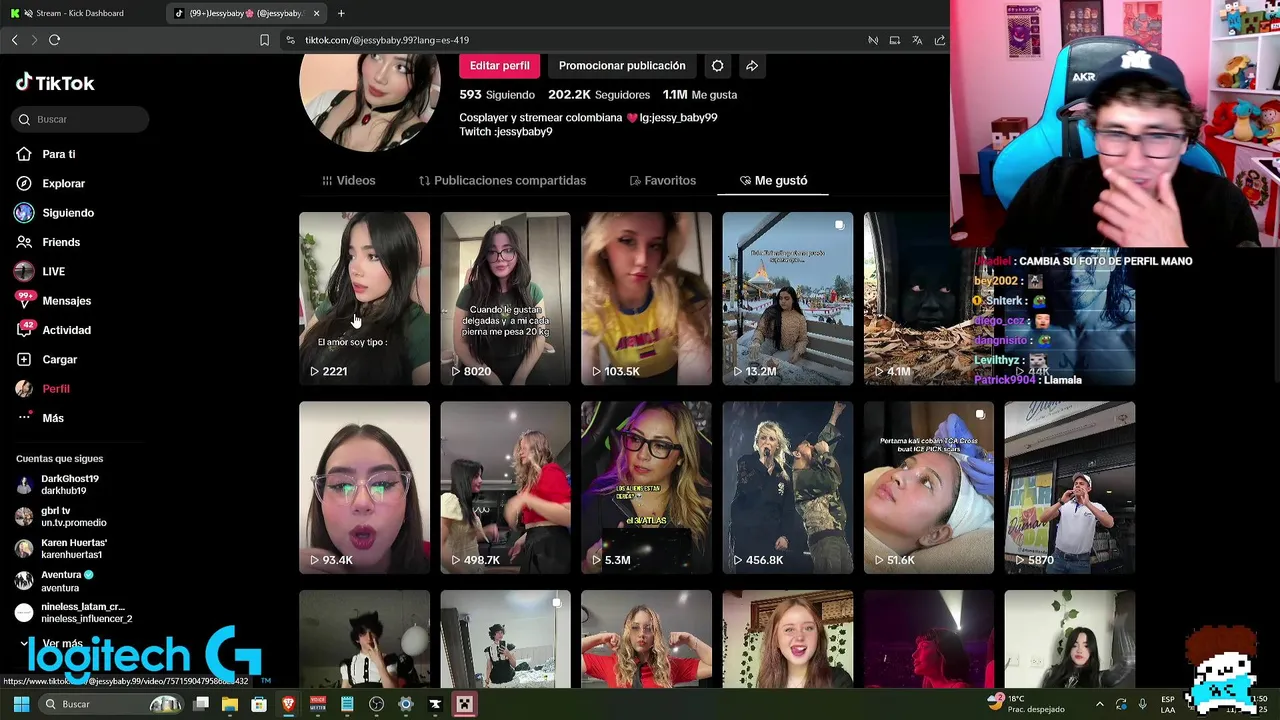Open a new browser tab
This screenshot has width=1280, height=720.
pyautogui.click(x=341, y=13)
